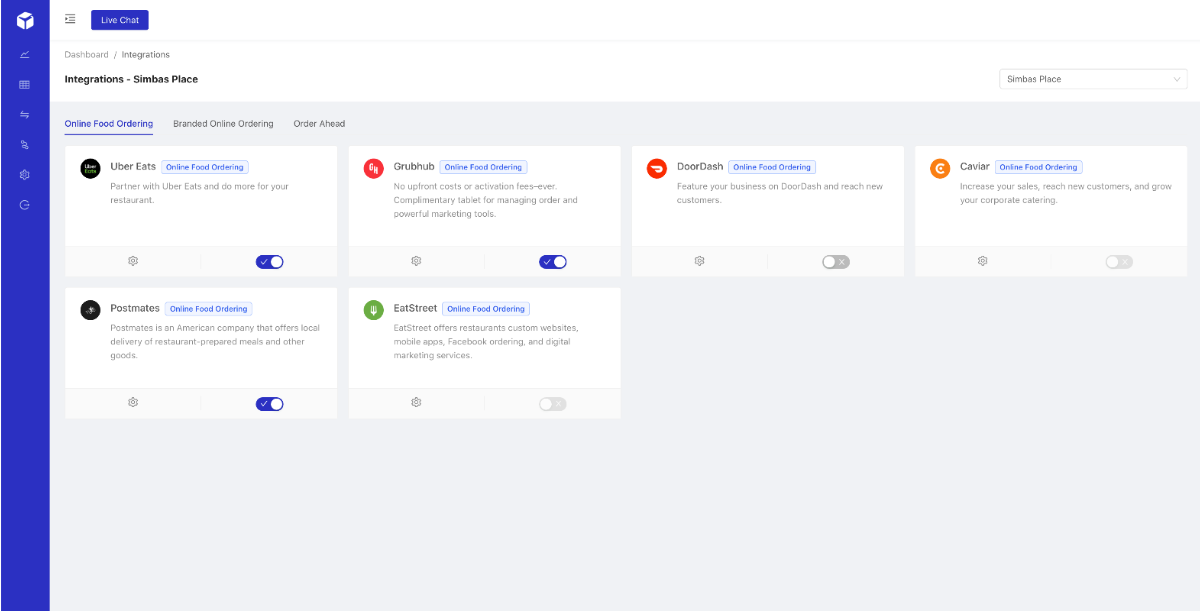Collapse the sidebar menu fold icon
The width and height of the screenshot is (1200, 611).
(70, 19)
